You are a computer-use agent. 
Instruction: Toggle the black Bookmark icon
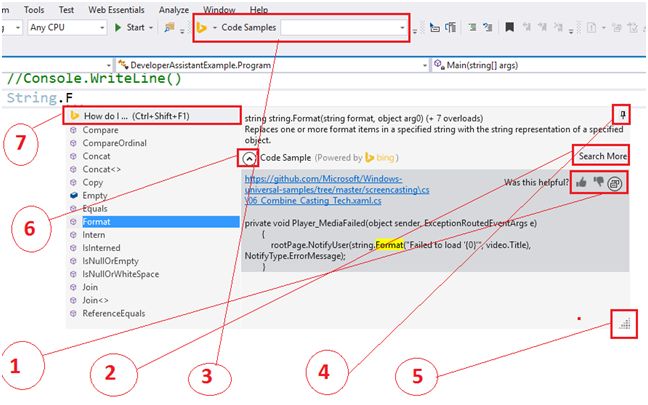[x=510, y=28]
